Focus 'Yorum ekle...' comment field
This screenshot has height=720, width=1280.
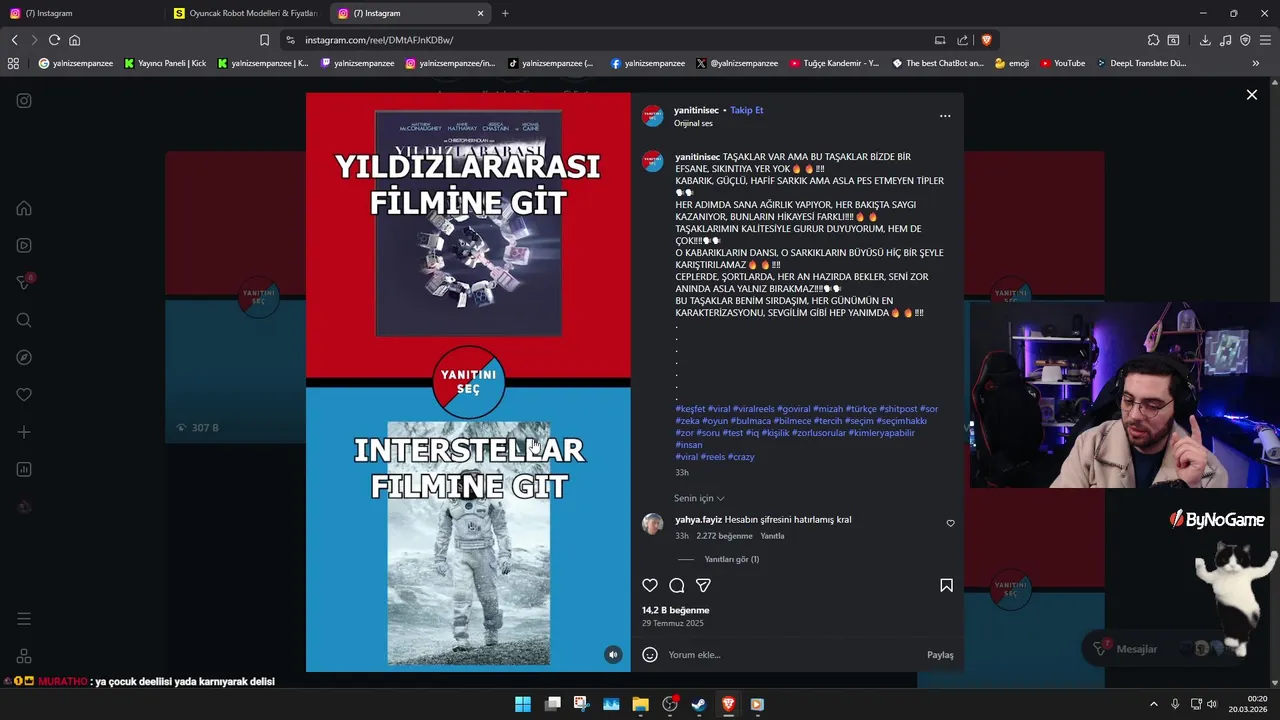click(x=790, y=655)
